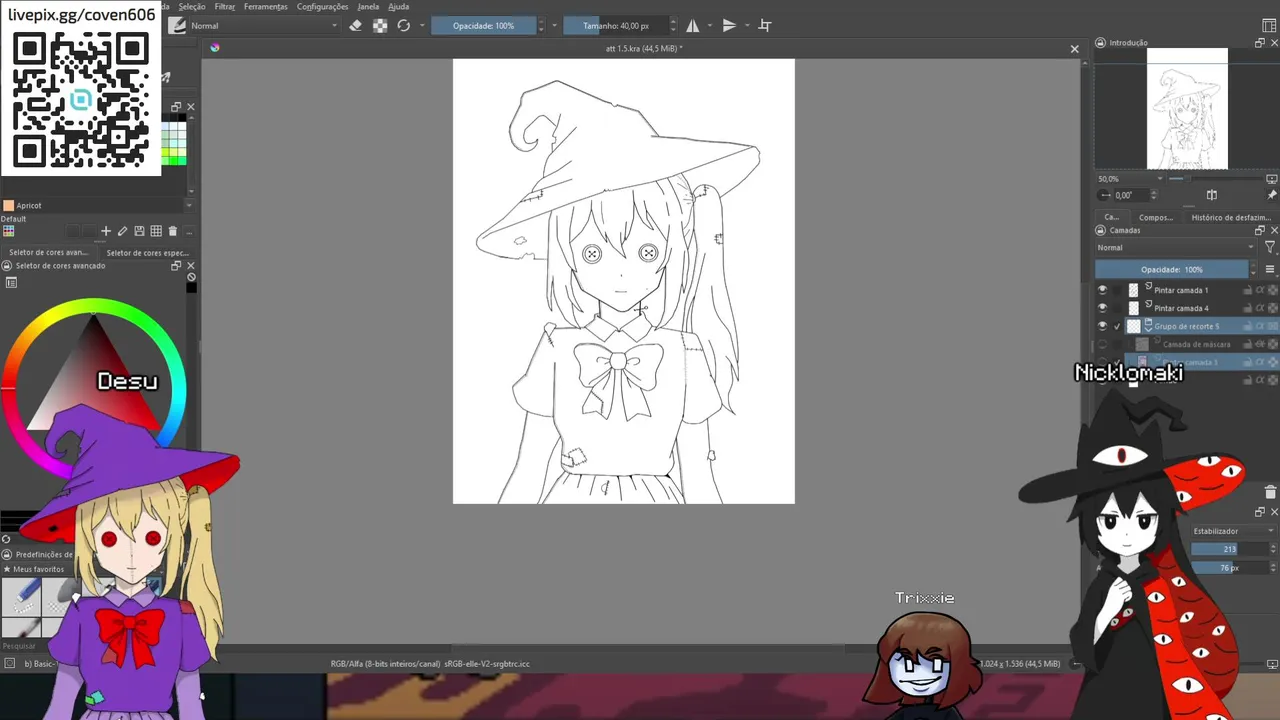The height and width of the screenshot is (720, 1280).
Task: Add a new color to palette
Action: pos(105,231)
